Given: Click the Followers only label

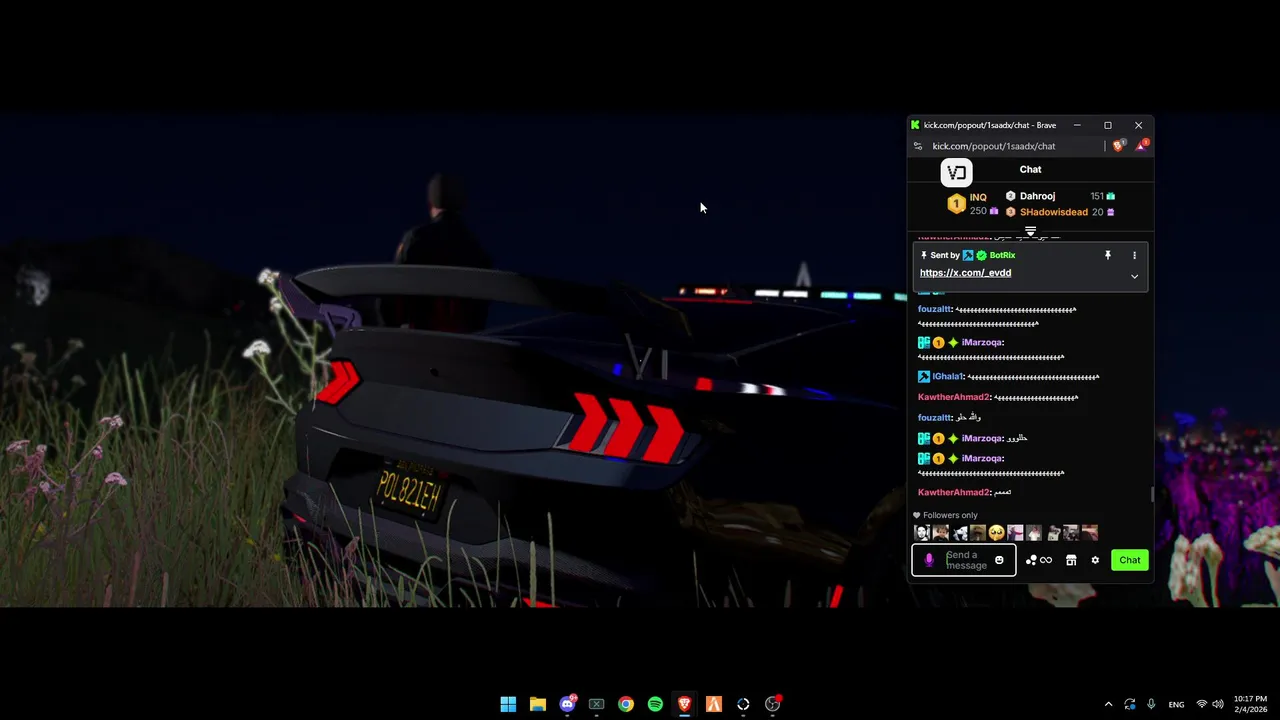Looking at the screenshot, I should [x=950, y=516].
